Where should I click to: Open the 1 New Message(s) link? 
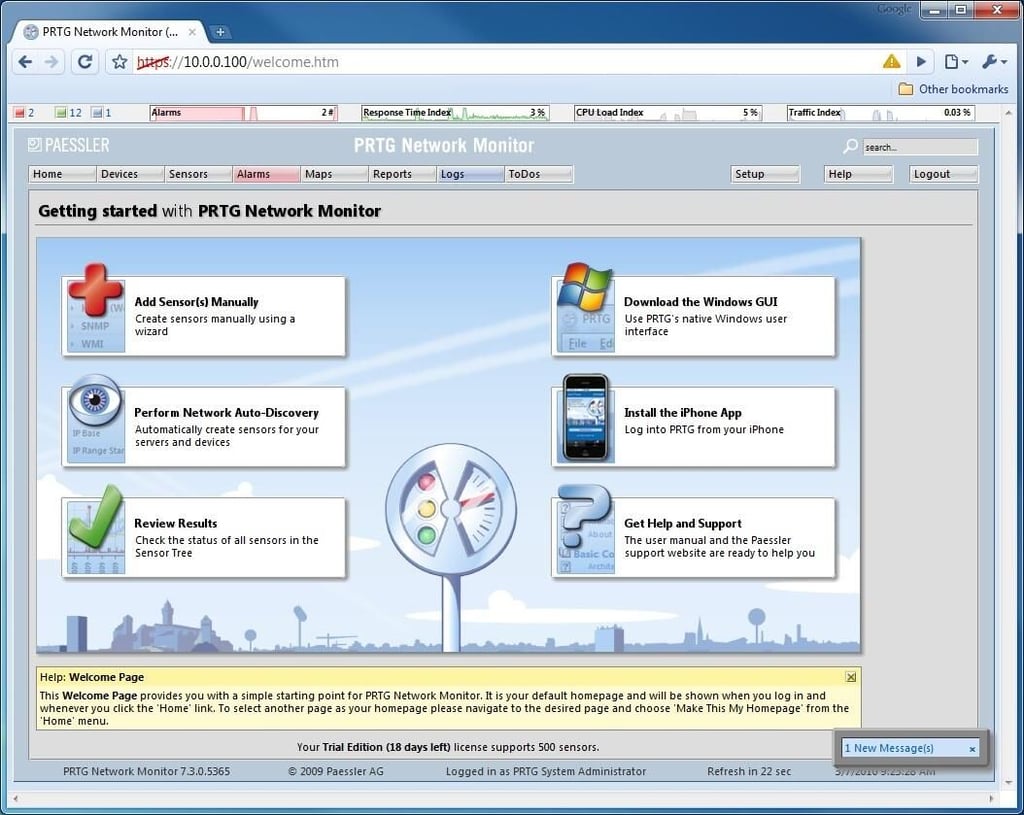889,748
